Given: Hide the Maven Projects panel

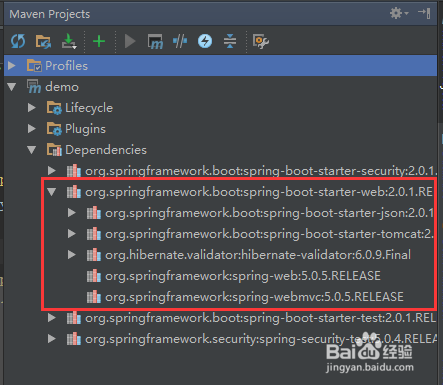Looking at the screenshot, I should (424, 13).
